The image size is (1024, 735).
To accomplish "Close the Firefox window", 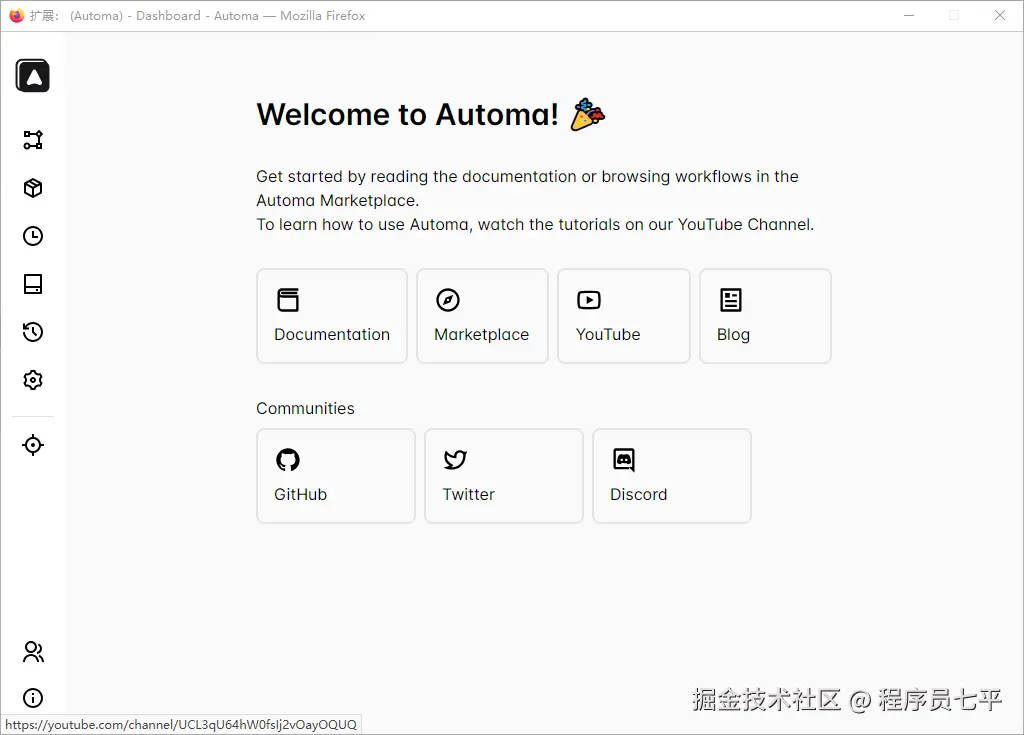I will [x=1000, y=15].
